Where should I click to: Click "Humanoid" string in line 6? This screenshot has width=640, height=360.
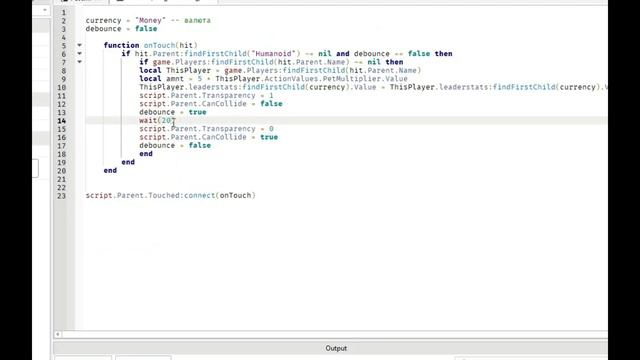tap(273, 53)
